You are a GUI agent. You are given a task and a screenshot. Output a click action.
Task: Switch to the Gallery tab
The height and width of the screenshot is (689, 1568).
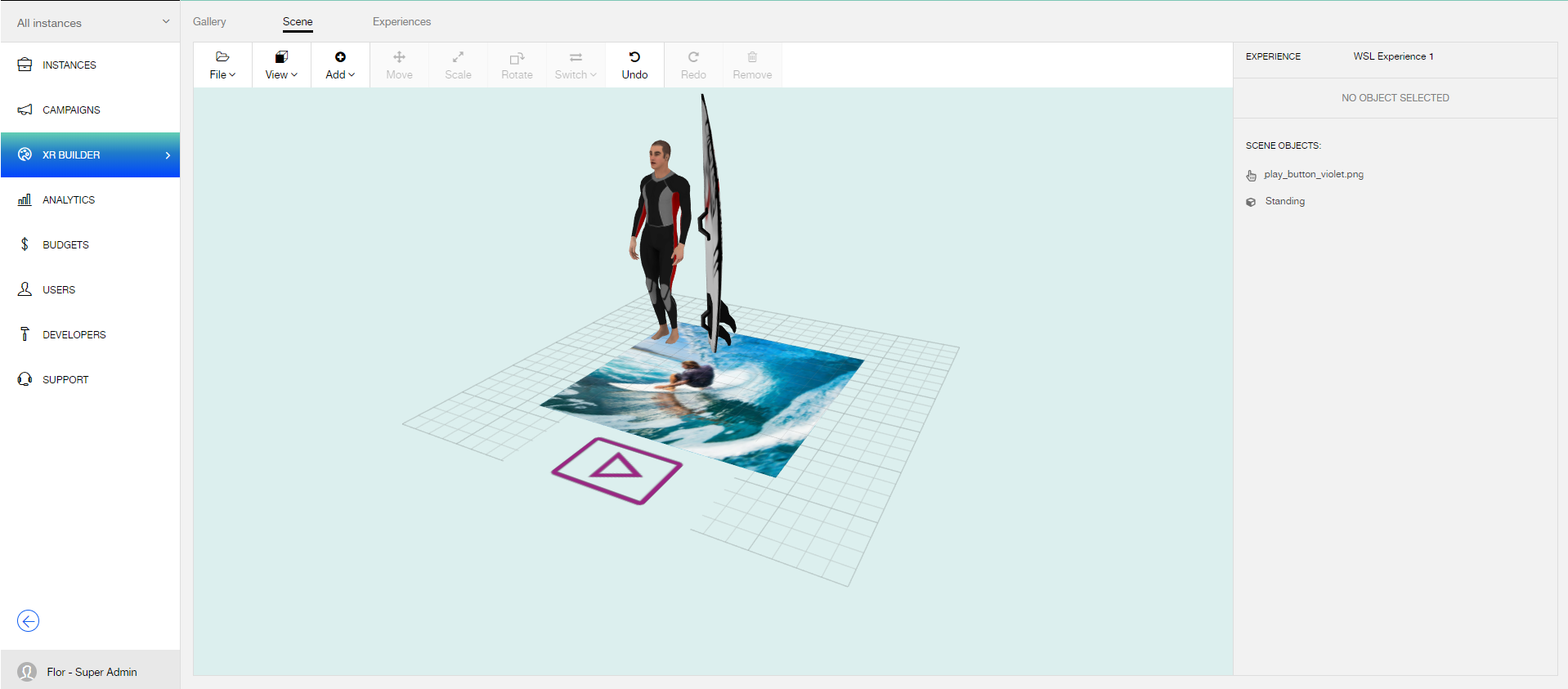click(209, 22)
